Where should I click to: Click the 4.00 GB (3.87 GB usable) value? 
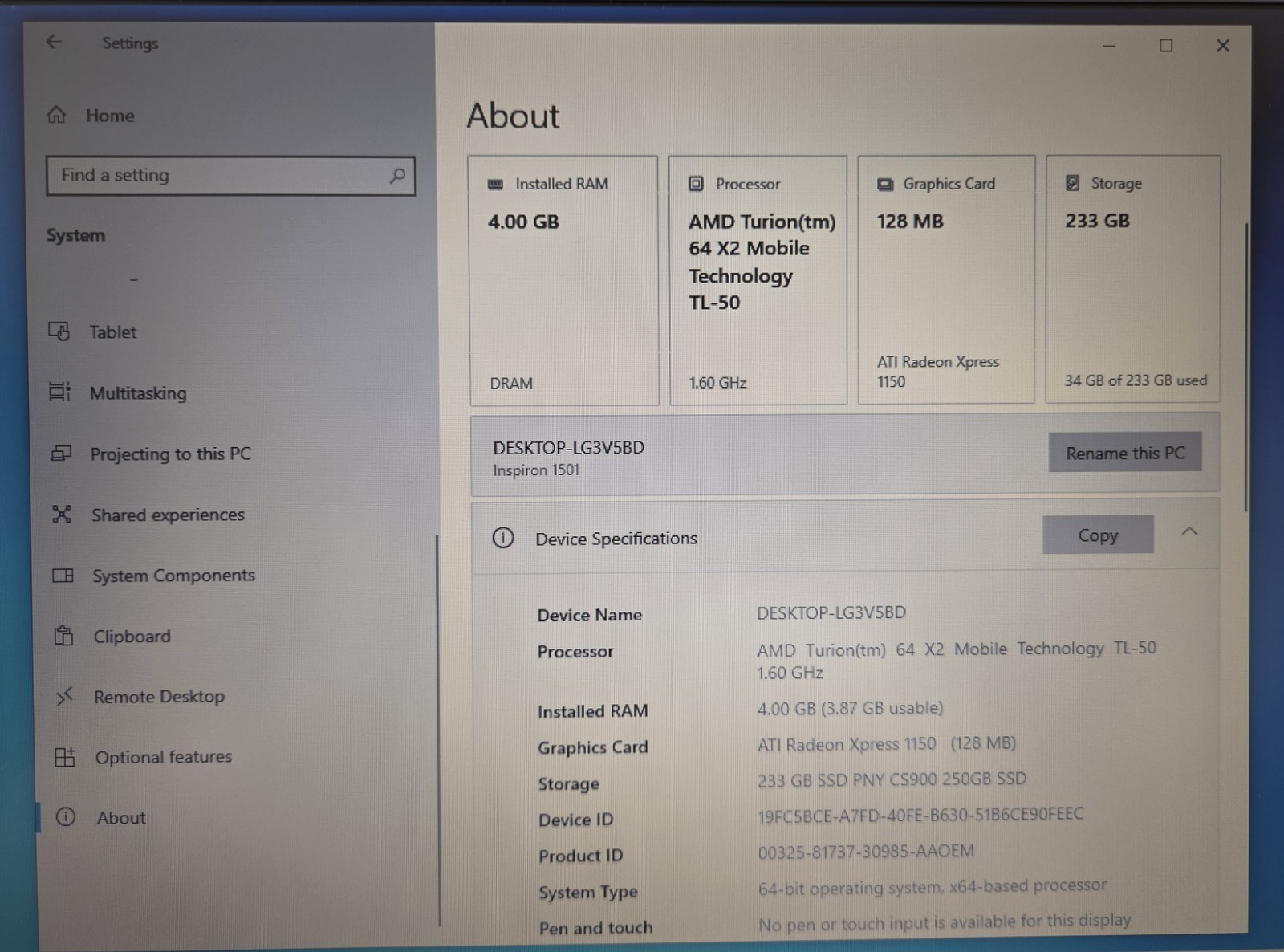(850, 708)
